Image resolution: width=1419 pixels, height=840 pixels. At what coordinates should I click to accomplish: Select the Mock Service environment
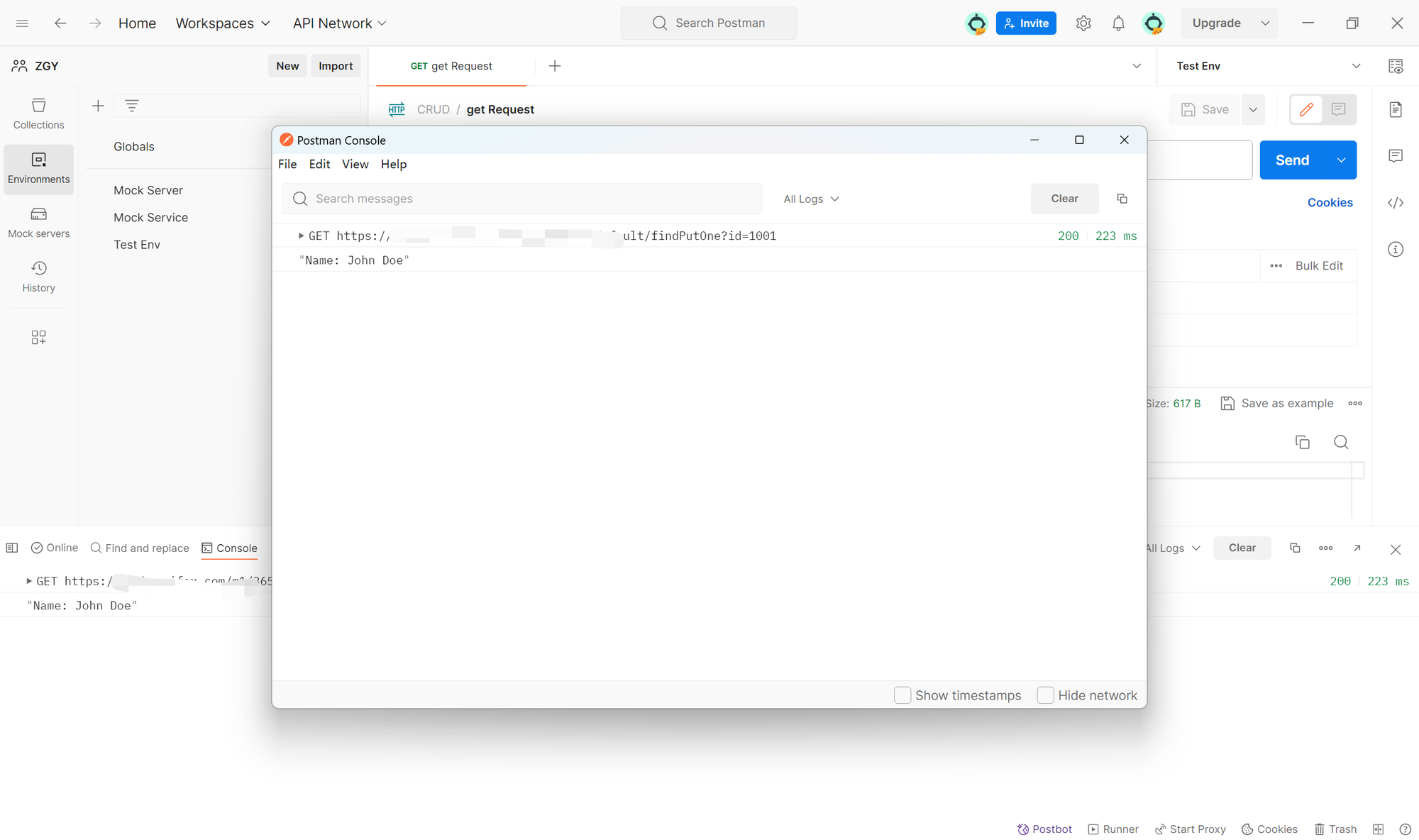(150, 218)
